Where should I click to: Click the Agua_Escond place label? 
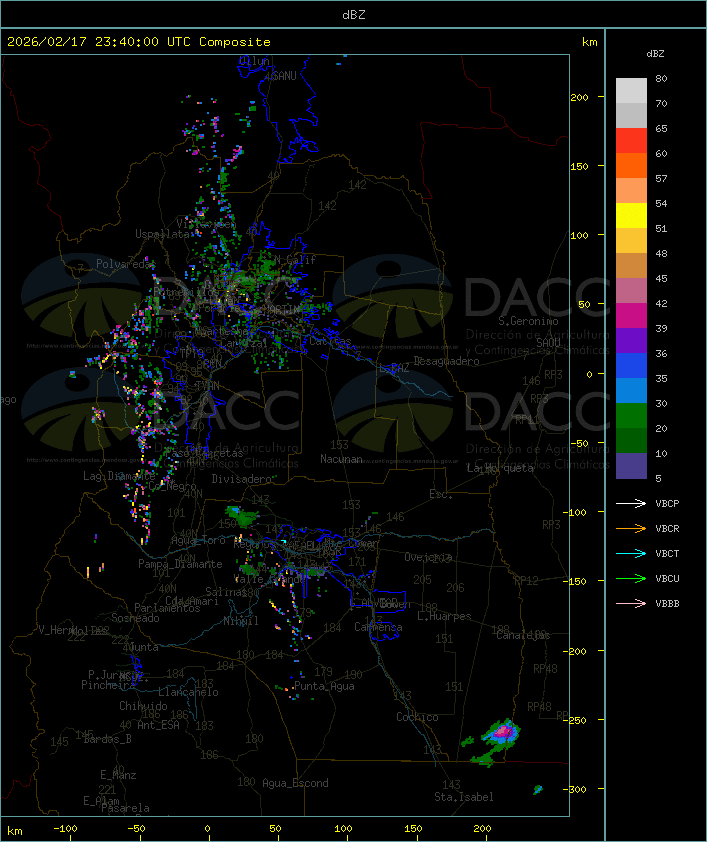(x=295, y=783)
